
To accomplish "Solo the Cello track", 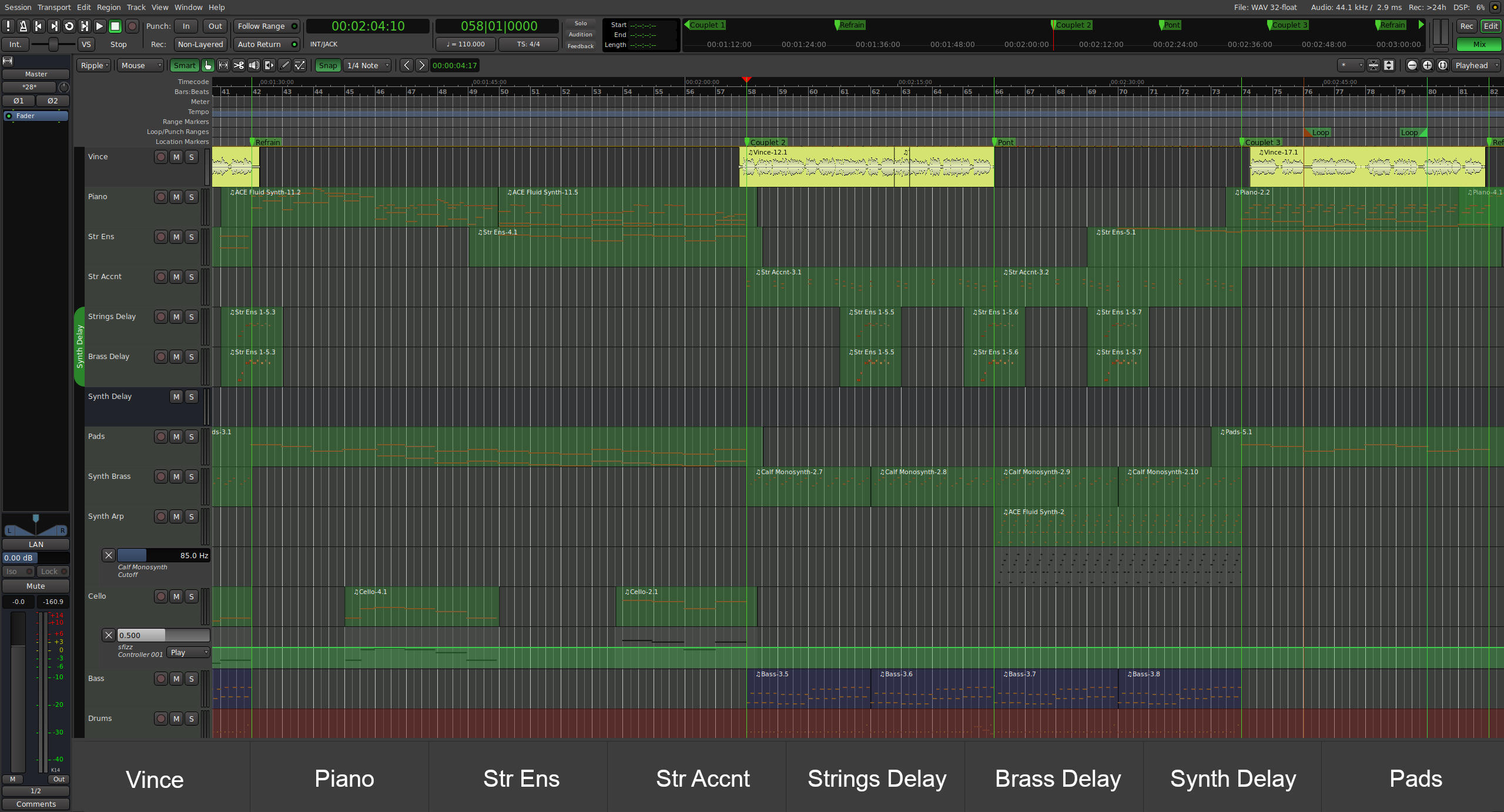I will coord(191,596).
